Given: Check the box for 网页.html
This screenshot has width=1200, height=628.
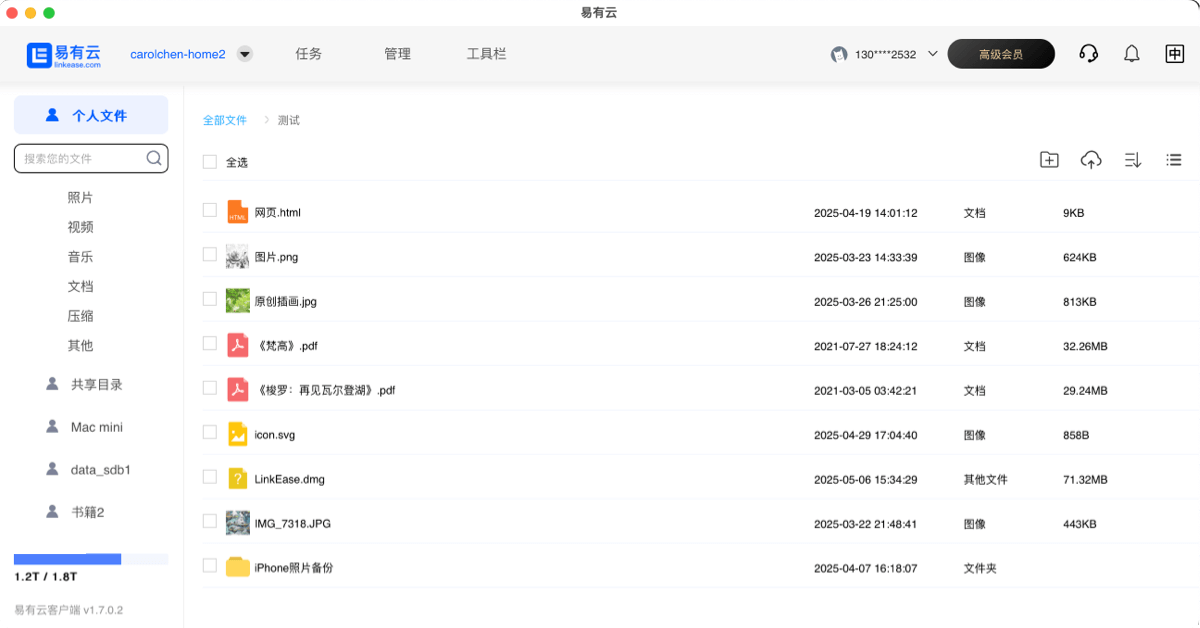Looking at the screenshot, I should 210,210.
